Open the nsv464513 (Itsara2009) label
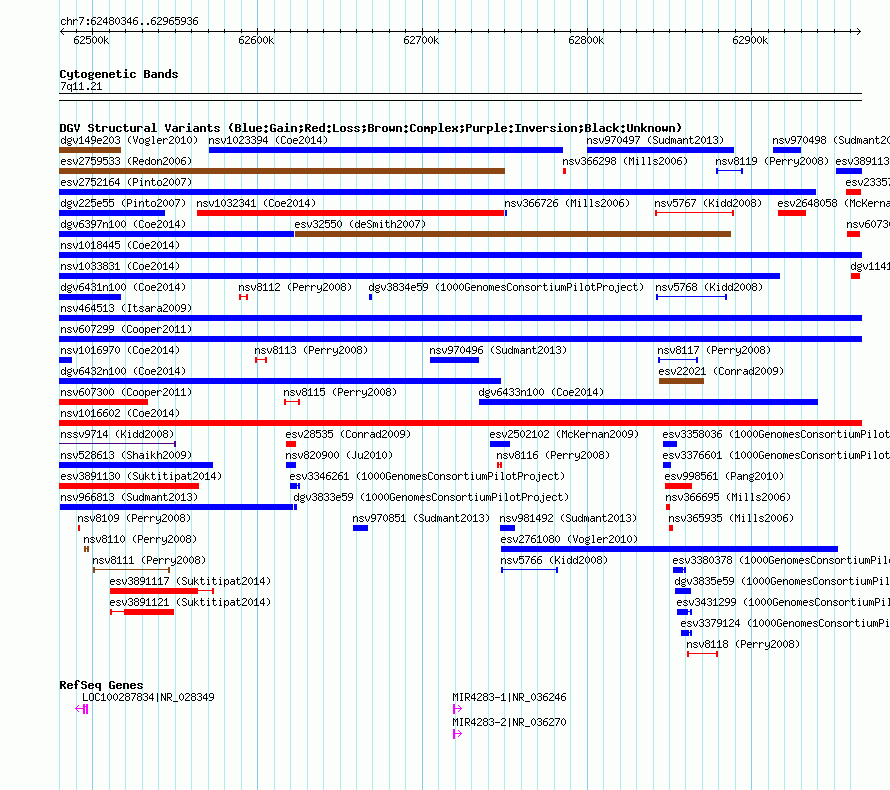The height and width of the screenshot is (790, 890). pos(126,308)
